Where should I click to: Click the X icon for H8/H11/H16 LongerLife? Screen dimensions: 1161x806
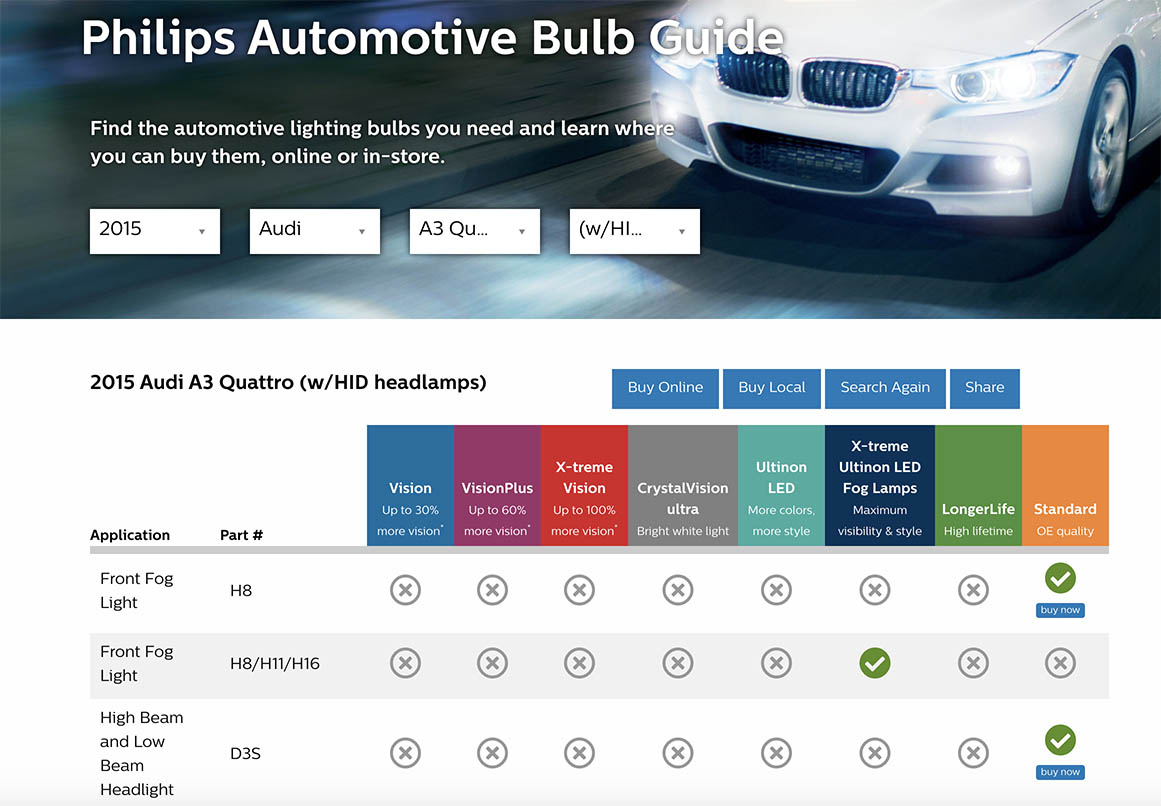pyautogui.click(x=973, y=663)
